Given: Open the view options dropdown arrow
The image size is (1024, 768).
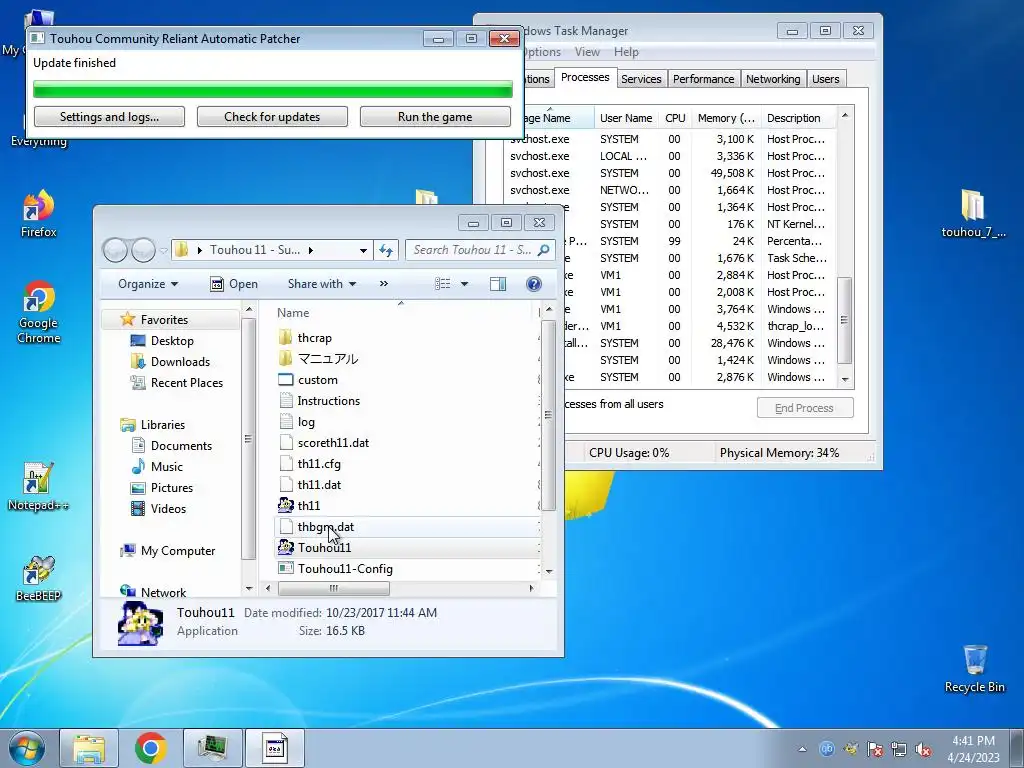Looking at the screenshot, I should 464,283.
